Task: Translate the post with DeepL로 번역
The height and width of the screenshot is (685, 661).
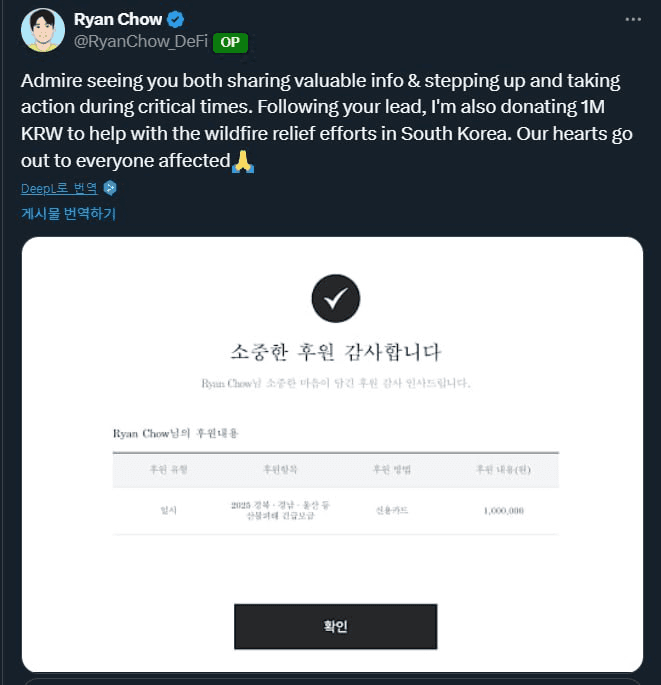Action: (59, 188)
